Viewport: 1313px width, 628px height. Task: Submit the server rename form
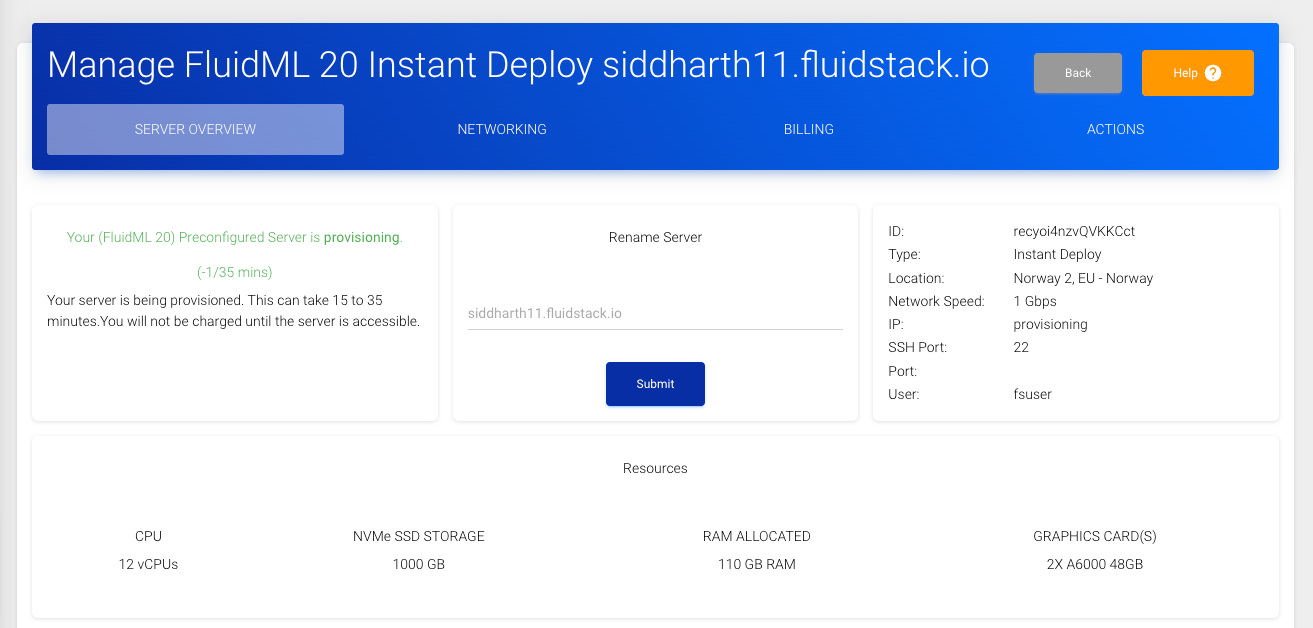coord(655,384)
